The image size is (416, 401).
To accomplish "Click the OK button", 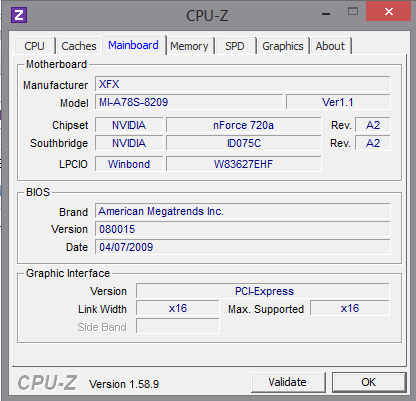I will [x=369, y=382].
